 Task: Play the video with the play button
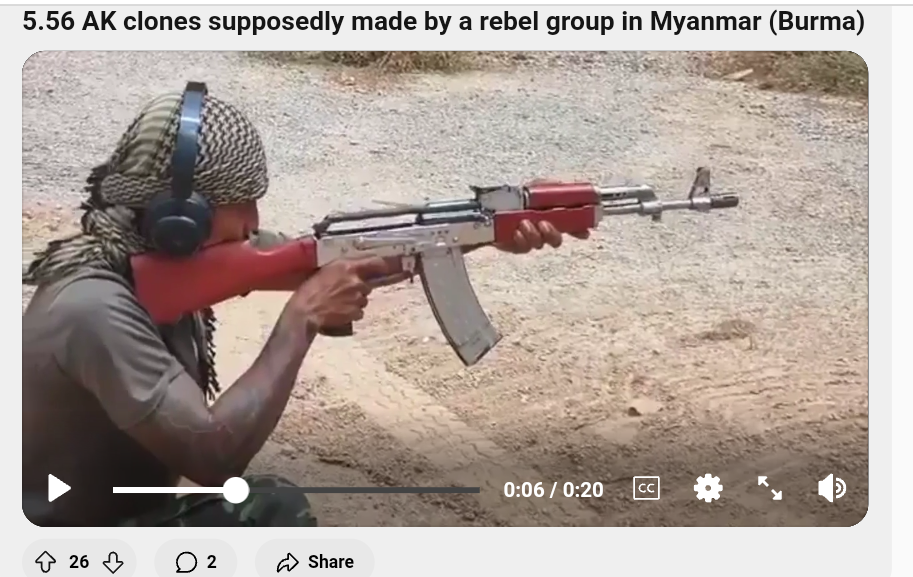pyautogui.click(x=59, y=488)
